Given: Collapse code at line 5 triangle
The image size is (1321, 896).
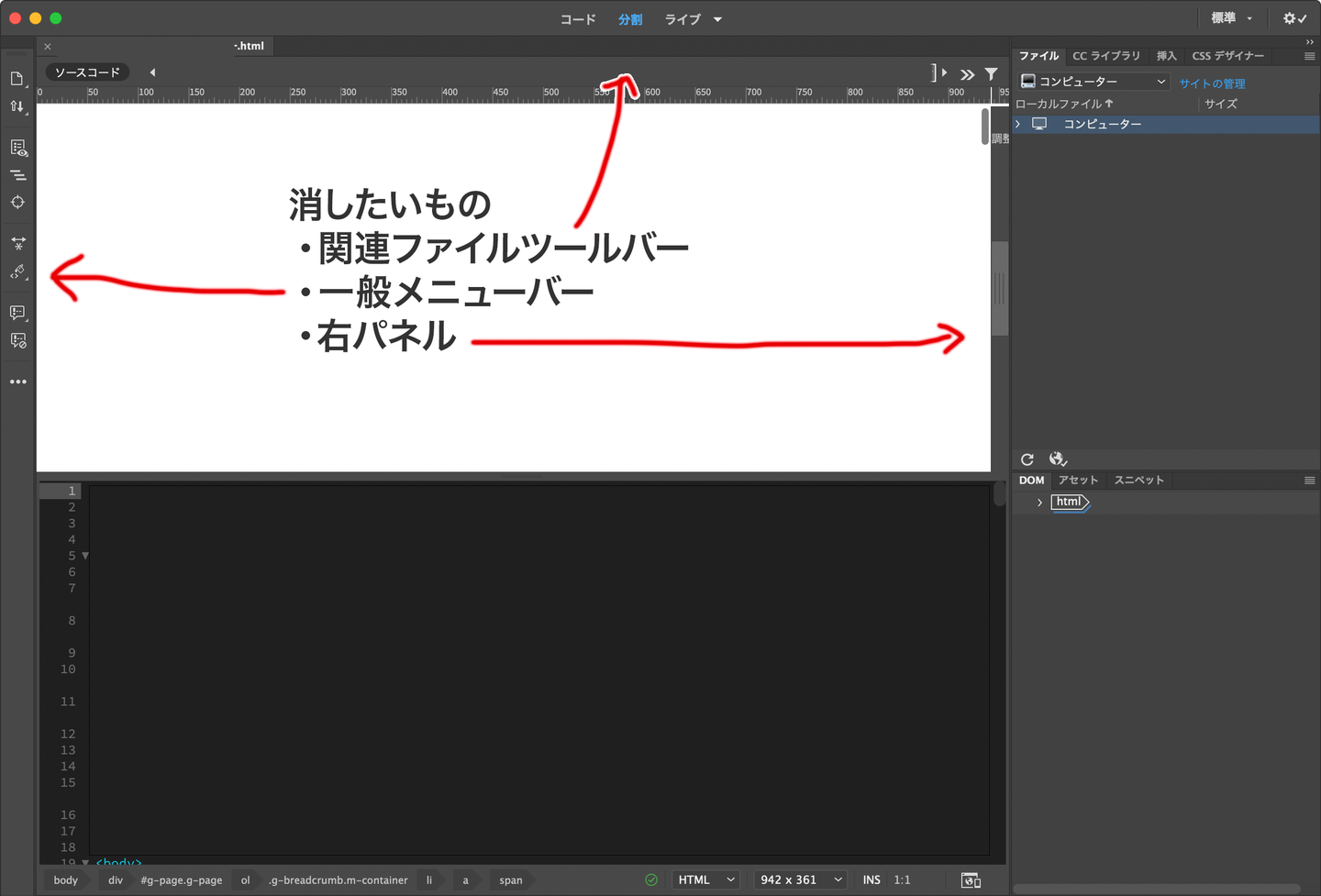Looking at the screenshot, I should [x=85, y=556].
